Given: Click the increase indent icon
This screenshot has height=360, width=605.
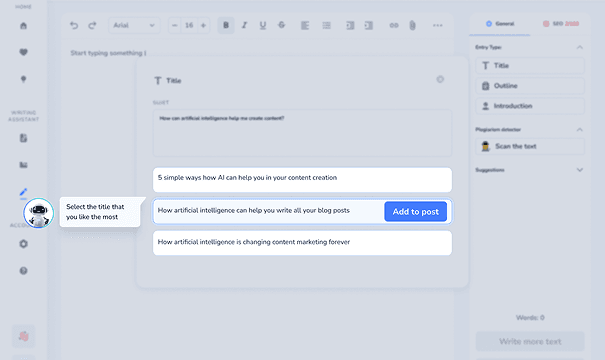Looking at the screenshot, I should click(x=369, y=25).
